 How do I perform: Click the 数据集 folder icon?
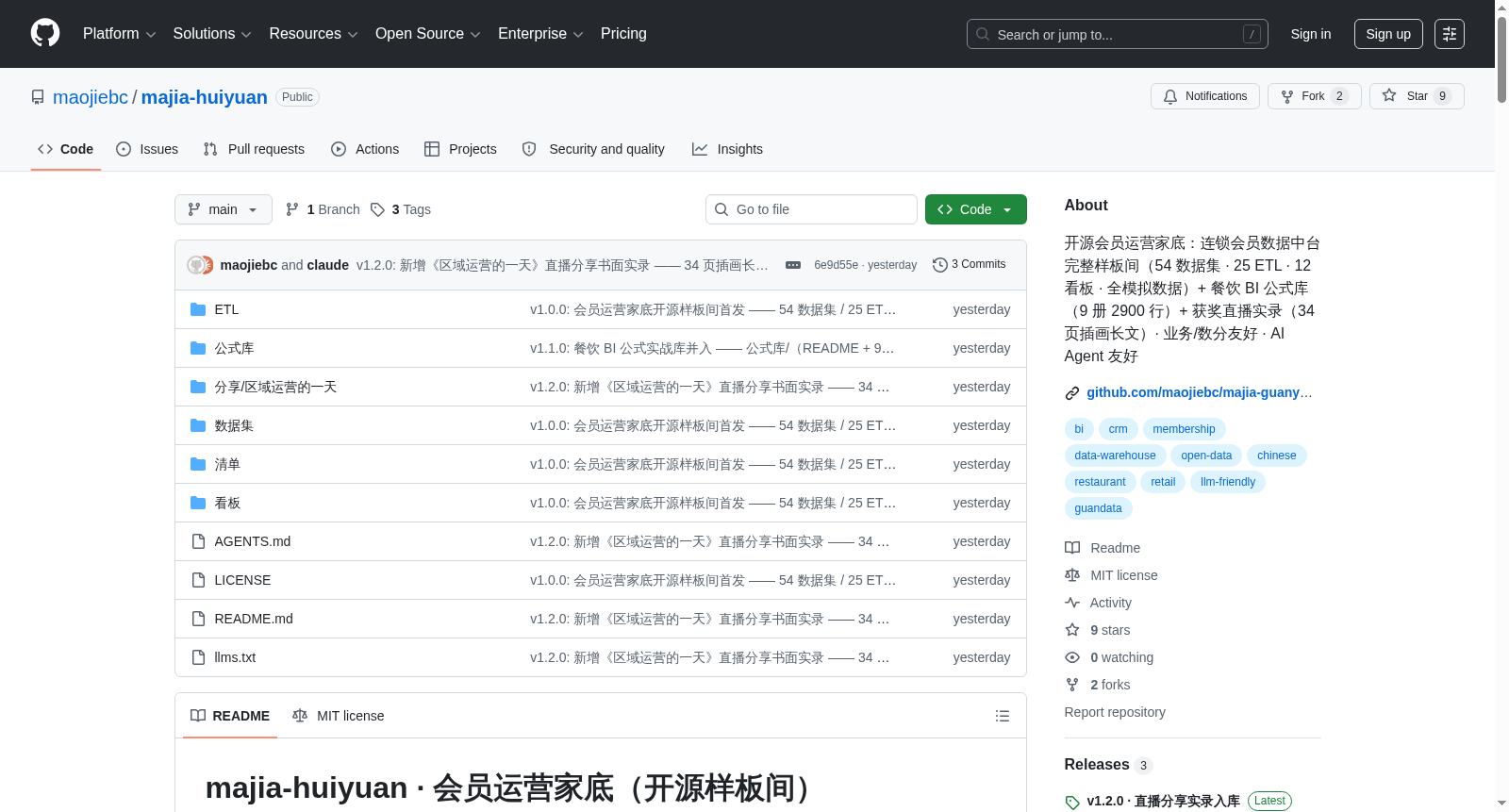(x=198, y=425)
